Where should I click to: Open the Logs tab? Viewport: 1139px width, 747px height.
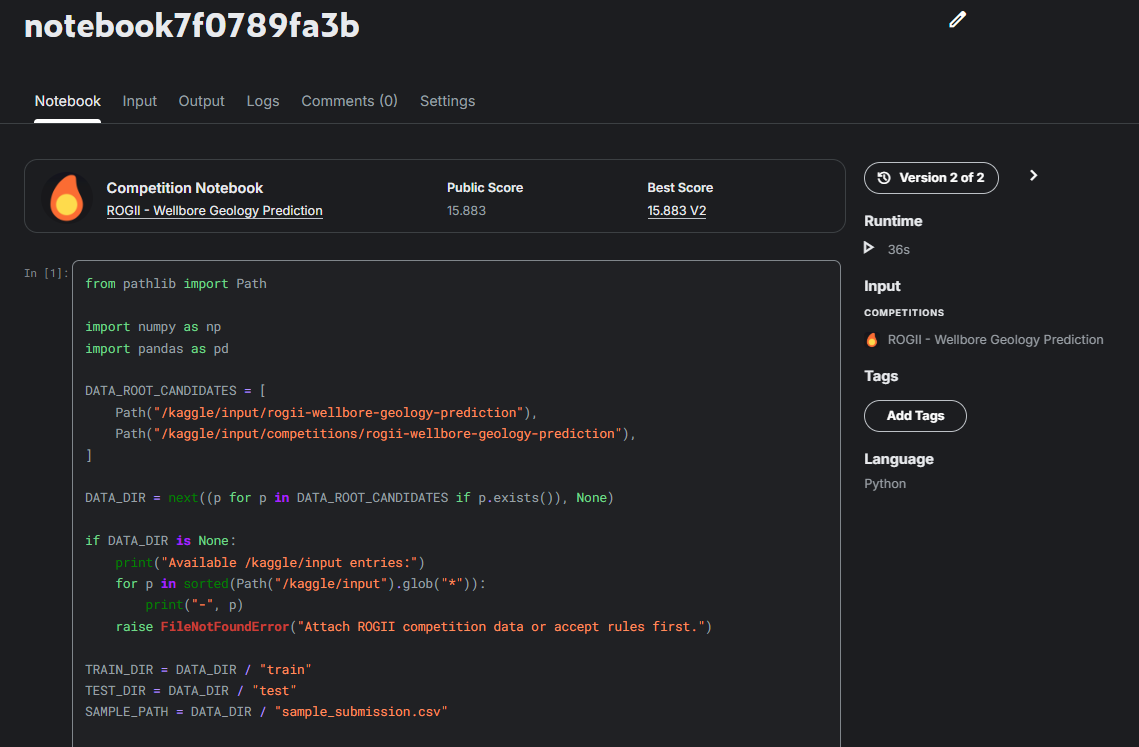click(263, 101)
